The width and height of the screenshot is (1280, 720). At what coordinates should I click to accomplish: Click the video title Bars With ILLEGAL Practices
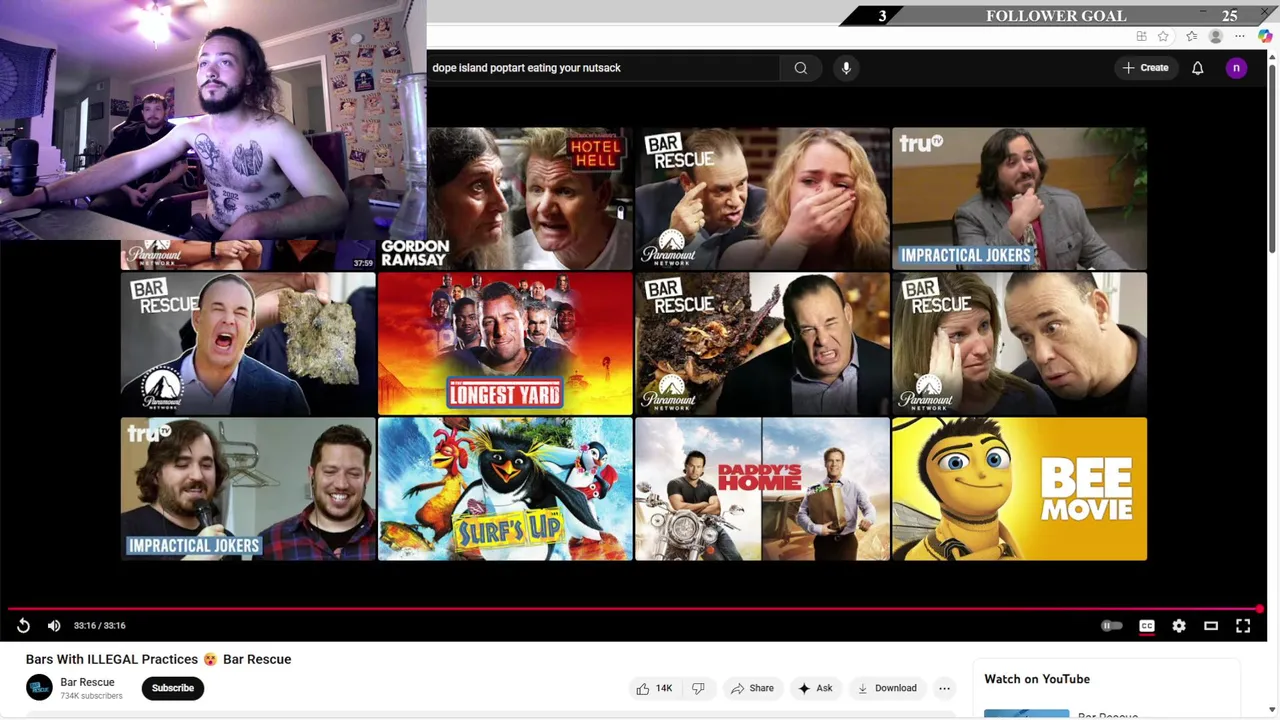coord(159,659)
